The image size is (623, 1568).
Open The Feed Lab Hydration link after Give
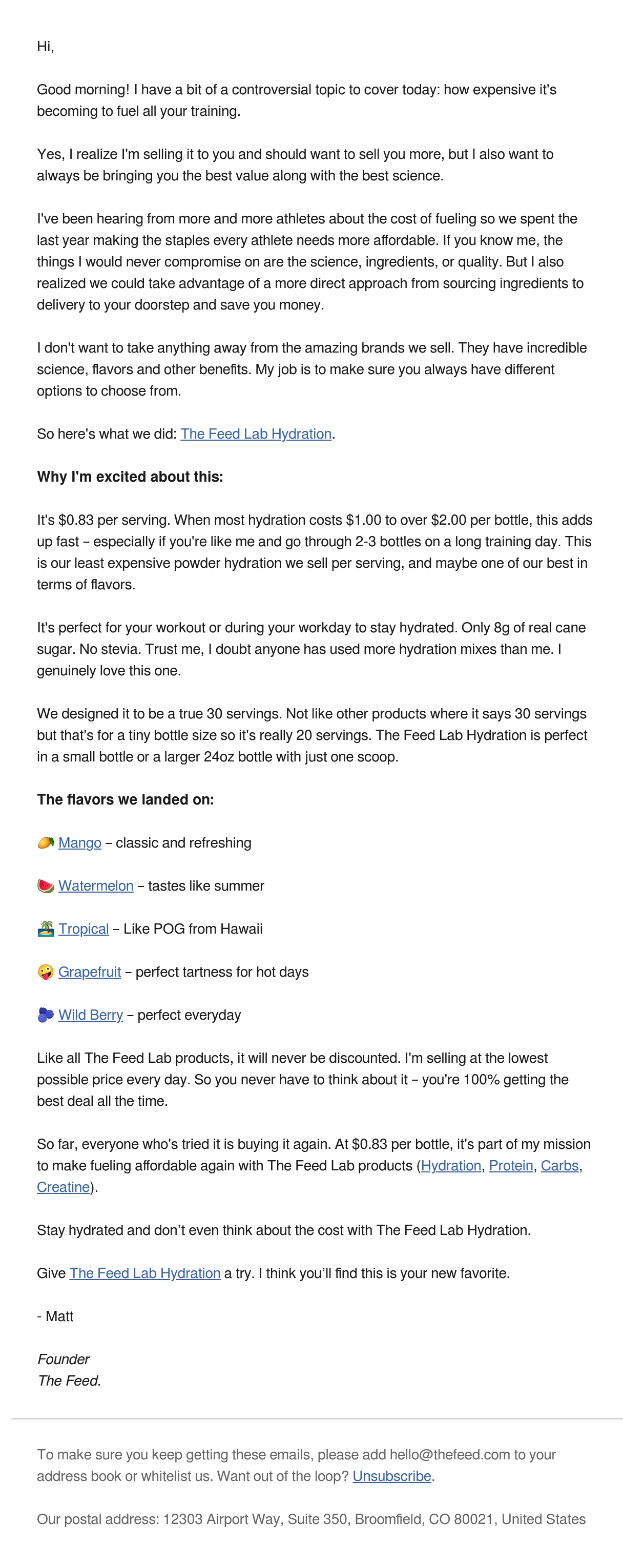pyautogui.click(x=145, y=1273)
